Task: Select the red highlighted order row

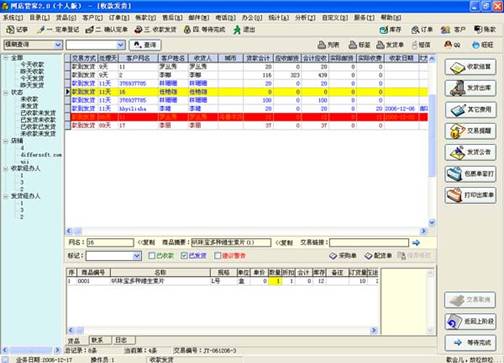Action: coord(247,117)
